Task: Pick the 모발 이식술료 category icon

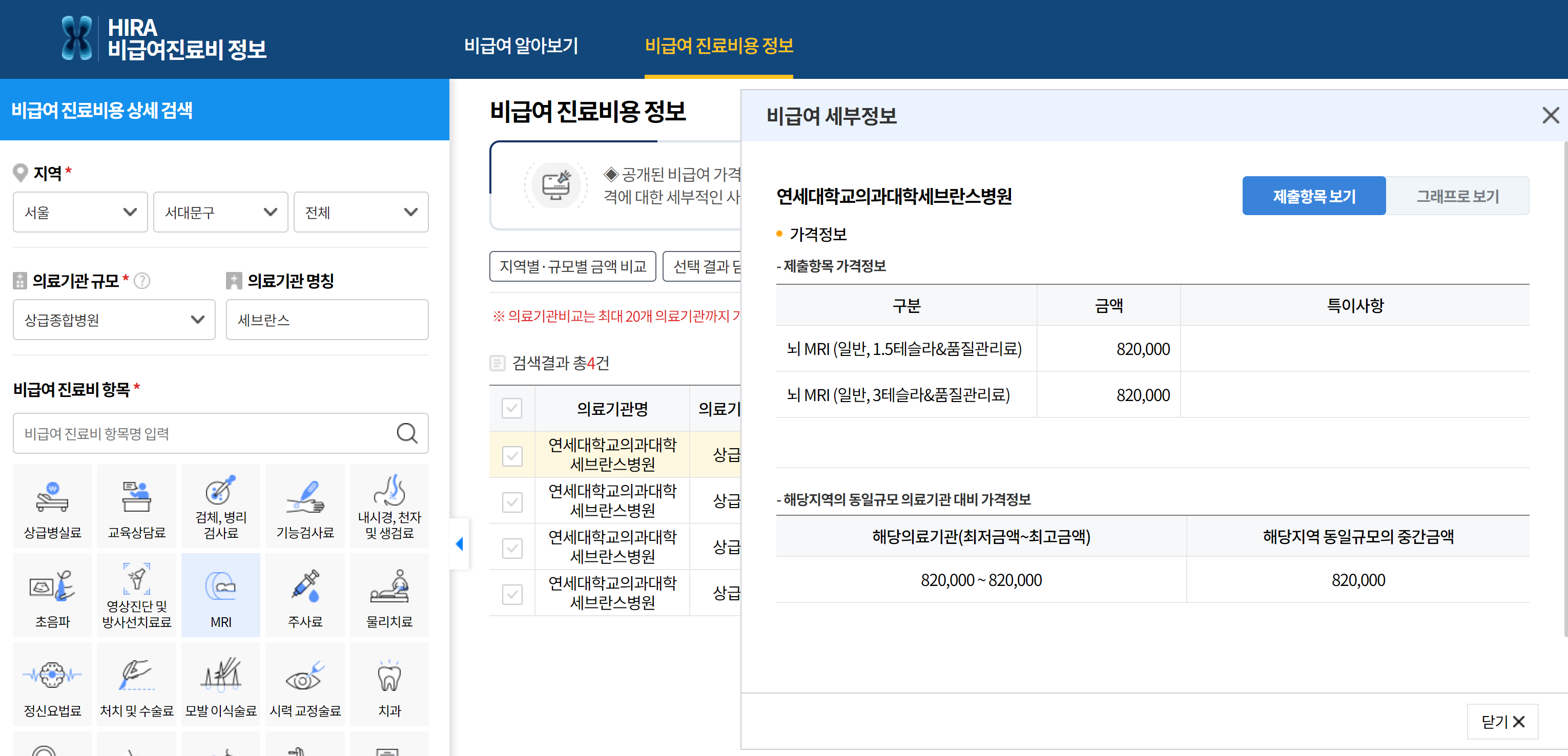Action: [x=221, y=684]
